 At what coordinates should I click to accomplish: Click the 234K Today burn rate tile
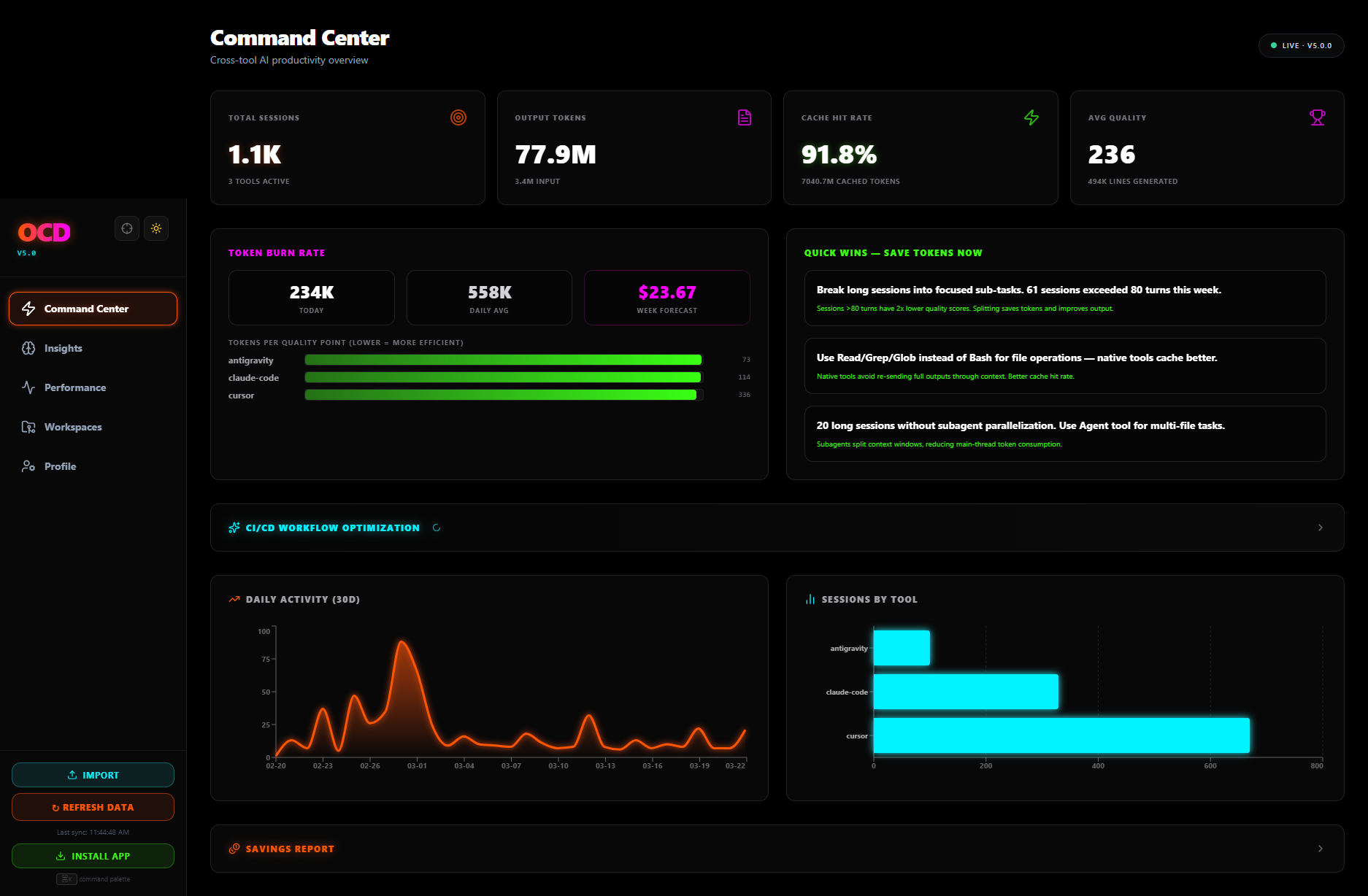[x=312, y=298]
